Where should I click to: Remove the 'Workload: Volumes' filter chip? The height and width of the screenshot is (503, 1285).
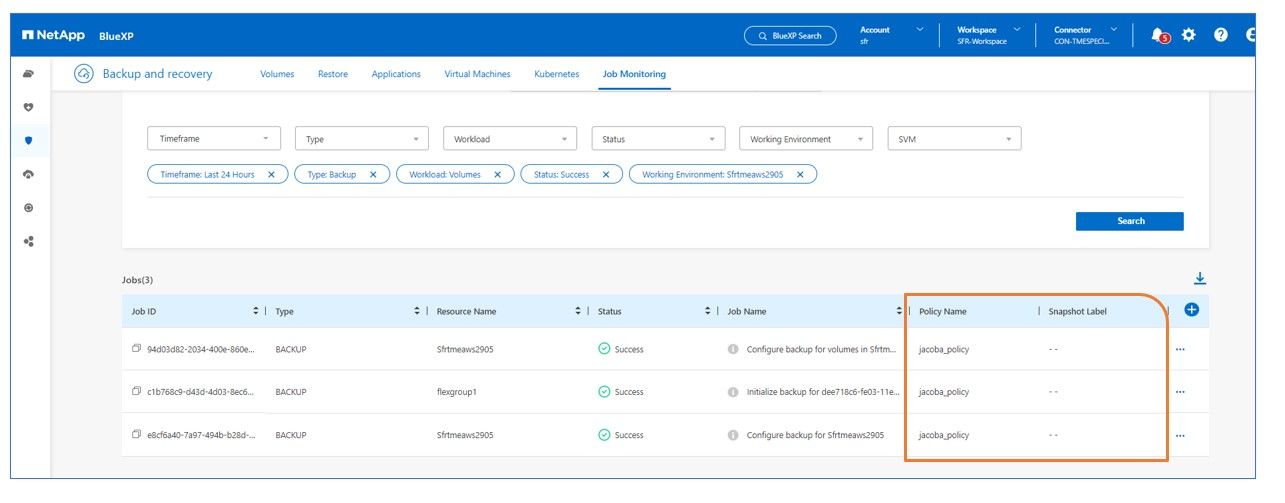click(x=498, y=174)
